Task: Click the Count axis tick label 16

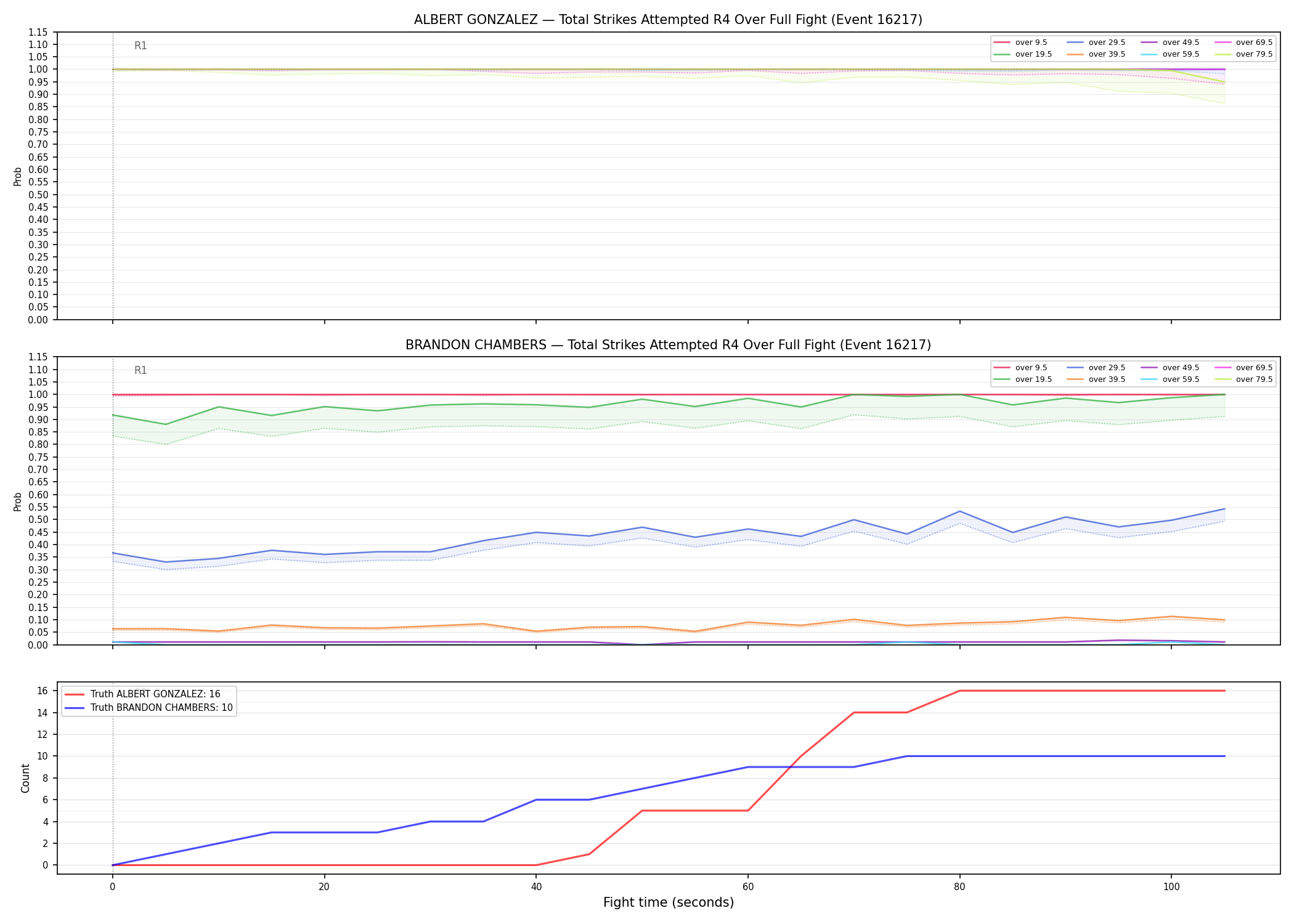Action: [42, 691]
